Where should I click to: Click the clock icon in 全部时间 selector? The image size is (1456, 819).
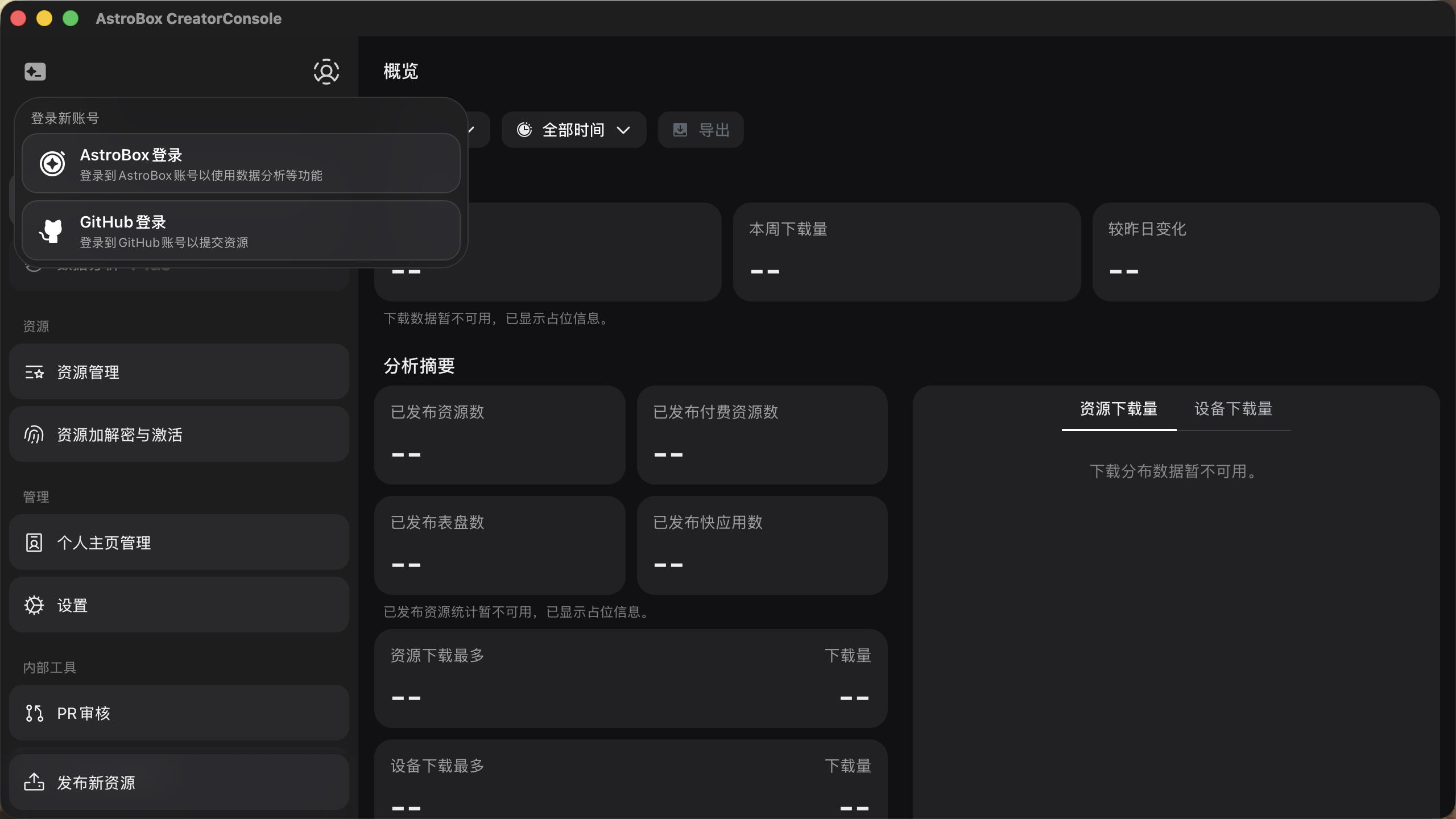[x=524, y=130]
